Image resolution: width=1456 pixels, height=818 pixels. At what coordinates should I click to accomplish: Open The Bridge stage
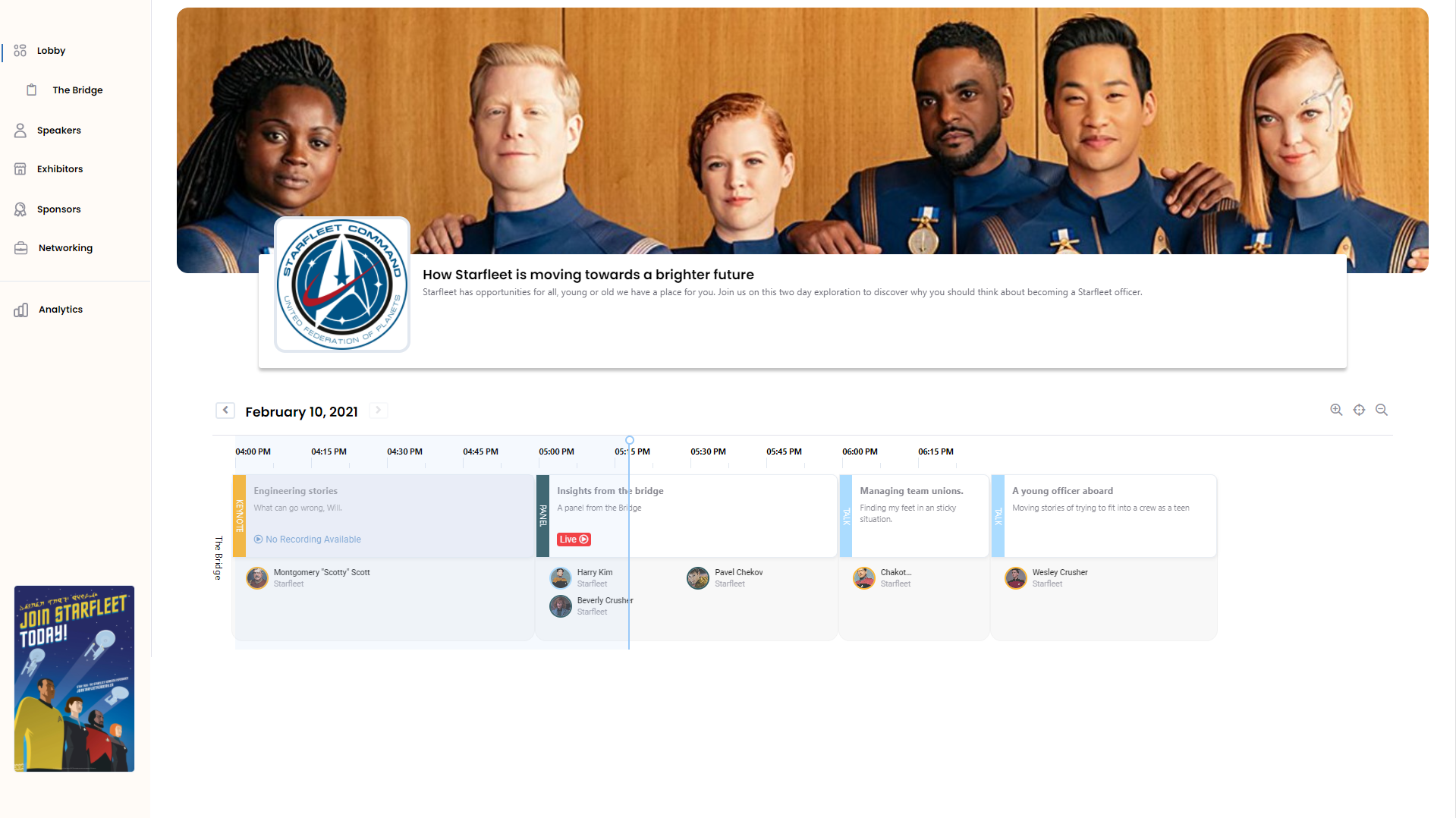tap(77, 90)
